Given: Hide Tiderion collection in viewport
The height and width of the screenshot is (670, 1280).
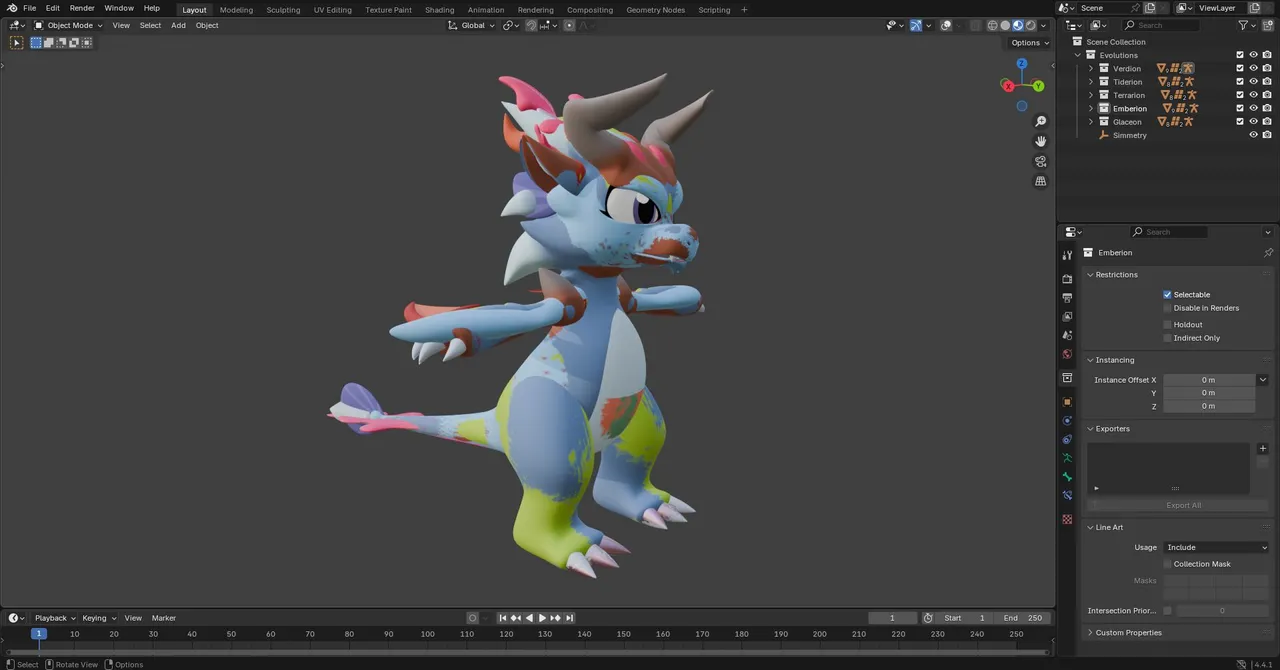Looking at the screenshot, I should point(1253,82).
